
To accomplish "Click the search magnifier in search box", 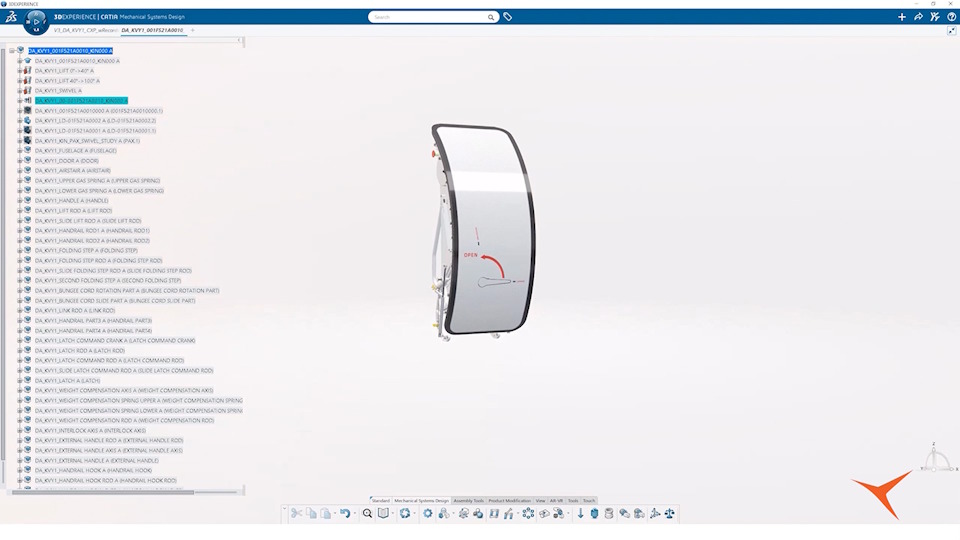I will pyautogui.click(x=490, y=17).
